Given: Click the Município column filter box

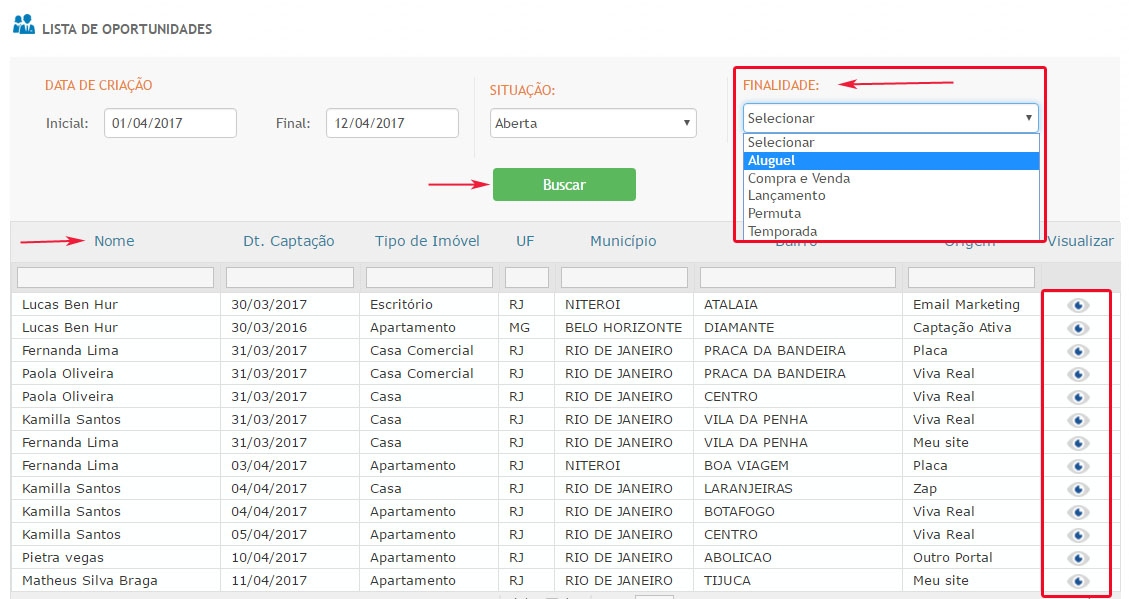Looking at the screenshot, I should click(x=624, y=277).
